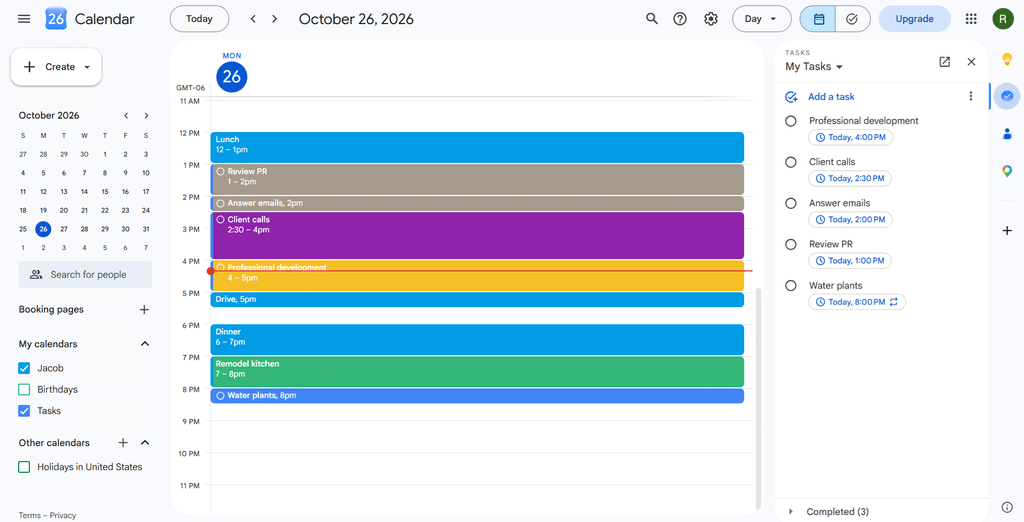Toggle the Tasks calendar checkbox

[24, 411]
